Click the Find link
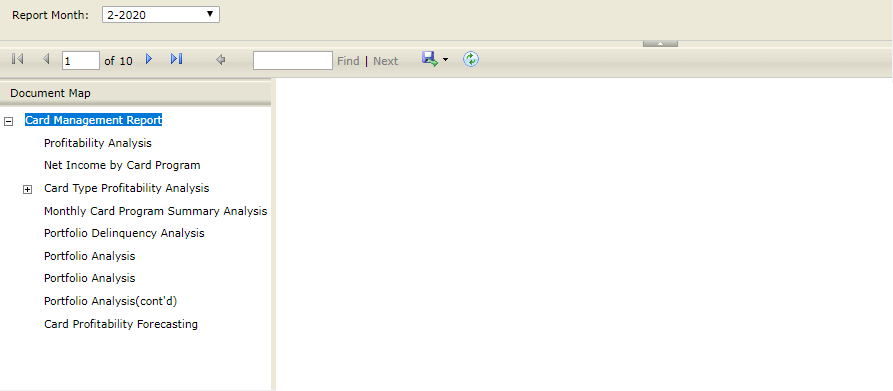The width and height of the screenshot is (893, 391). (x=348, y=61)
